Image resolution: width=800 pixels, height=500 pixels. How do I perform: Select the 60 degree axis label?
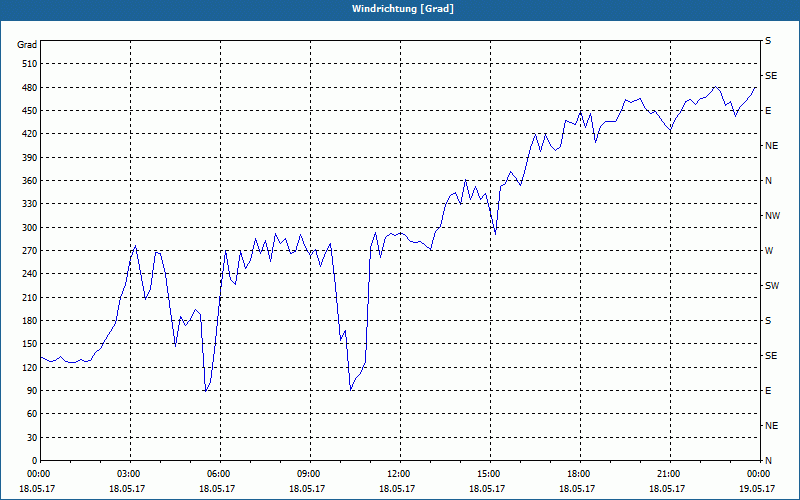point(32,414)
